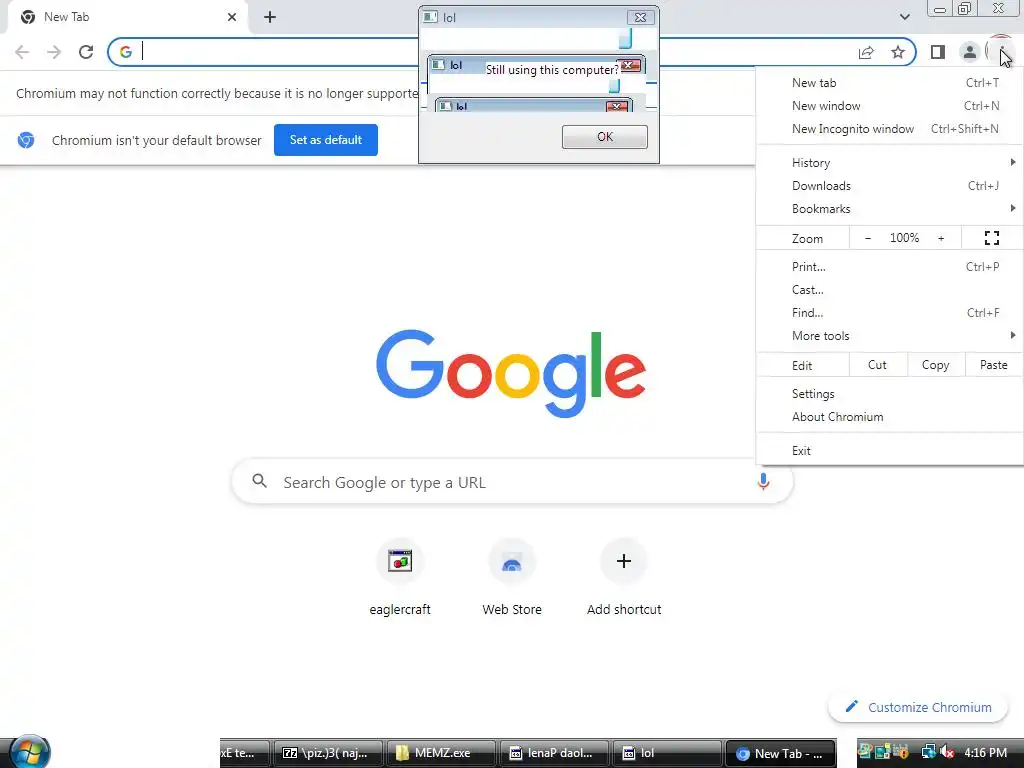Click the magnifier icon in Google search box

pyautogui.click(x=259, y=481)
